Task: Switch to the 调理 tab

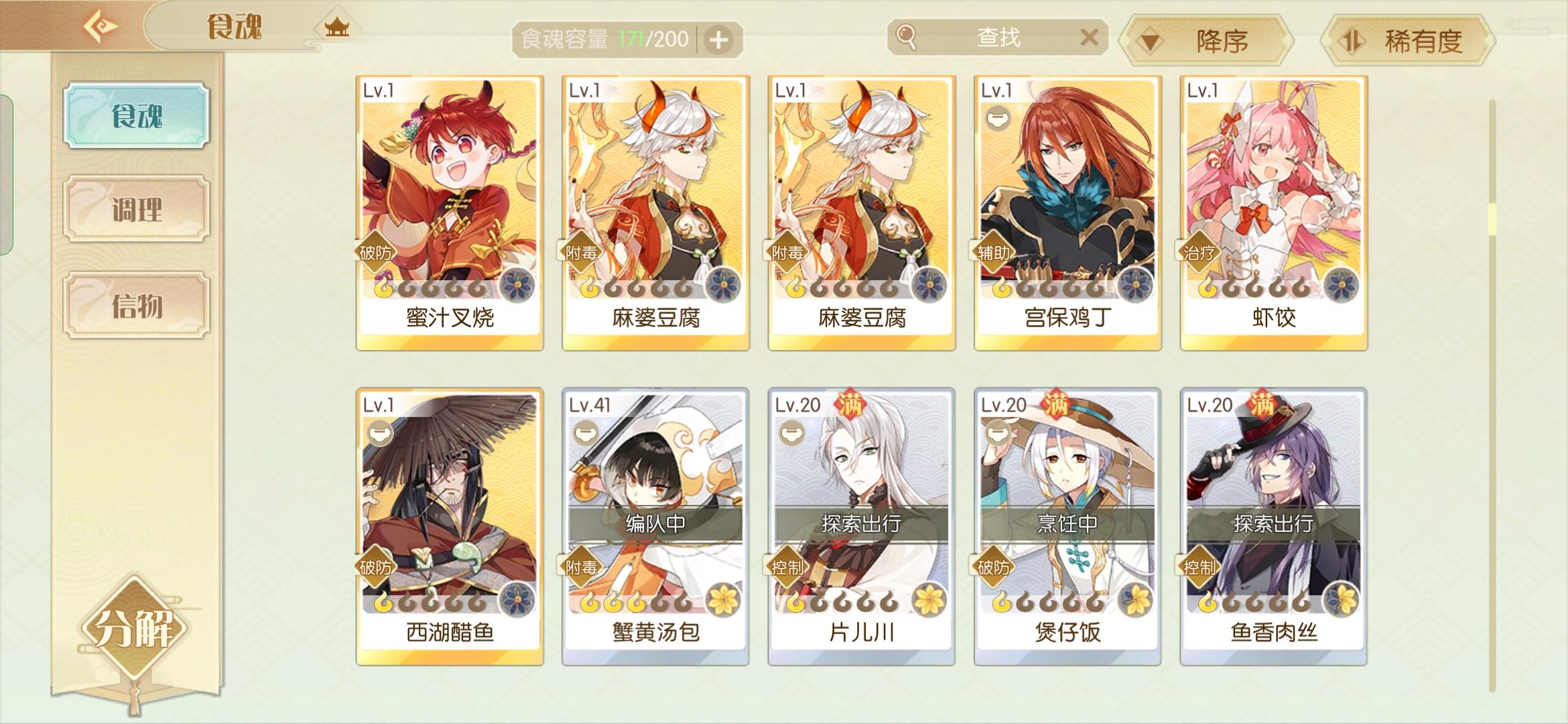Action: click(137, 209)
